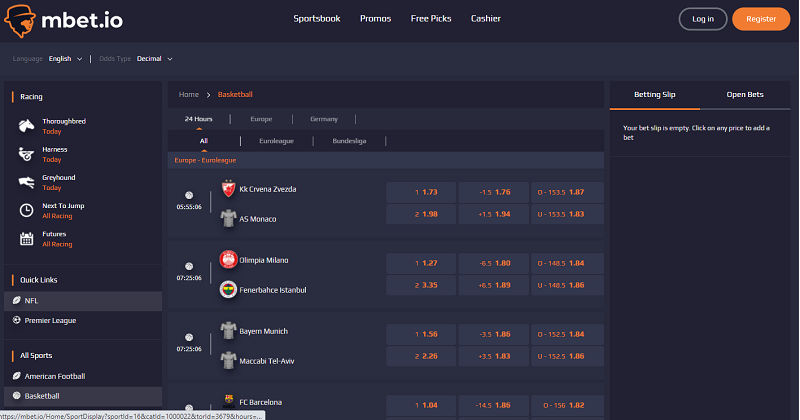Open Harness Today racing link

[x=52, y=160]
